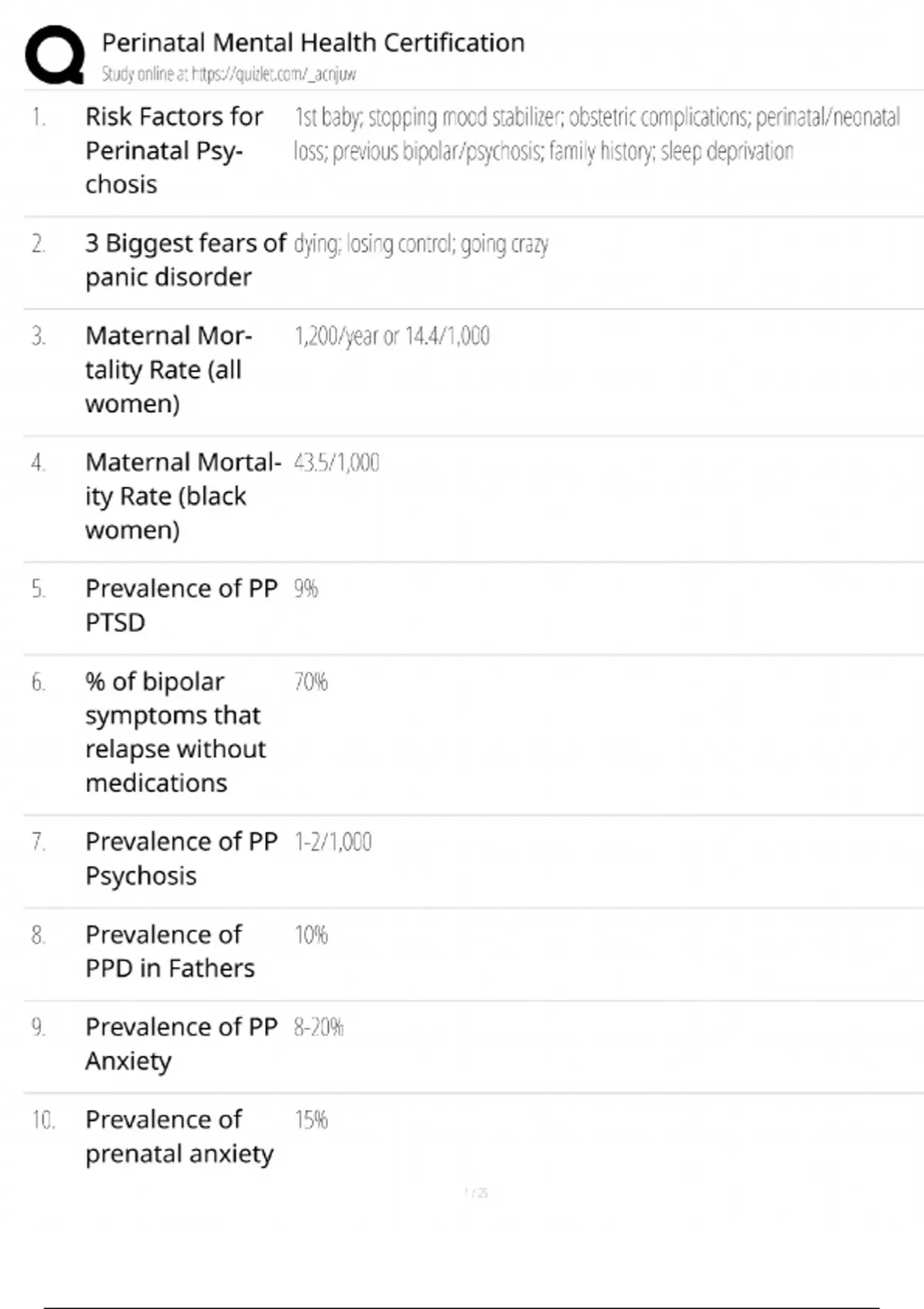Viewport: 924px width, 1309px height.
Task: Click the bipolar symptoms relapse term
Action: tap(175, 732)
